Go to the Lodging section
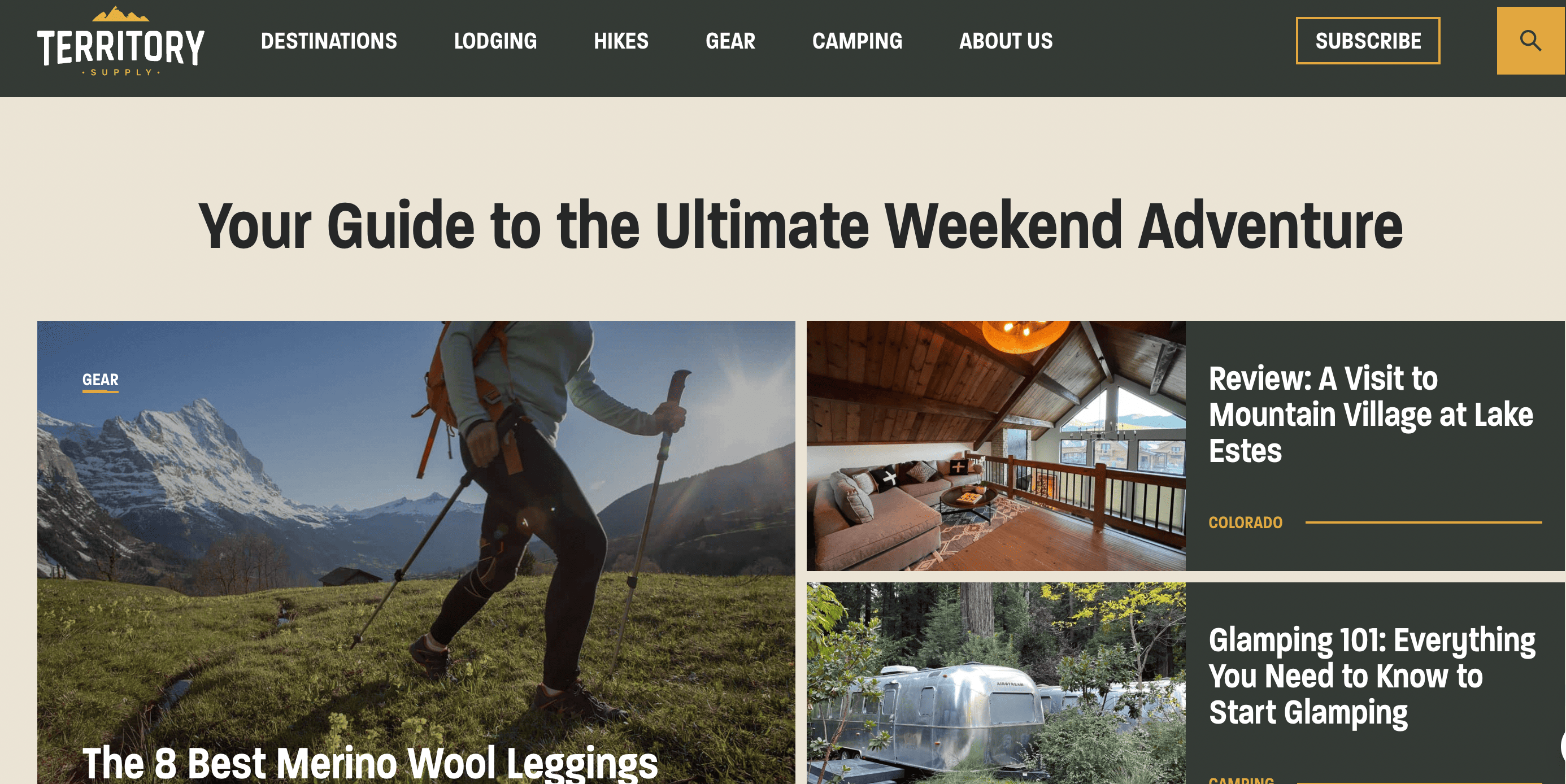Viewport: 1566px width, 784px height. pyautogui.click(x=495, y=41)
